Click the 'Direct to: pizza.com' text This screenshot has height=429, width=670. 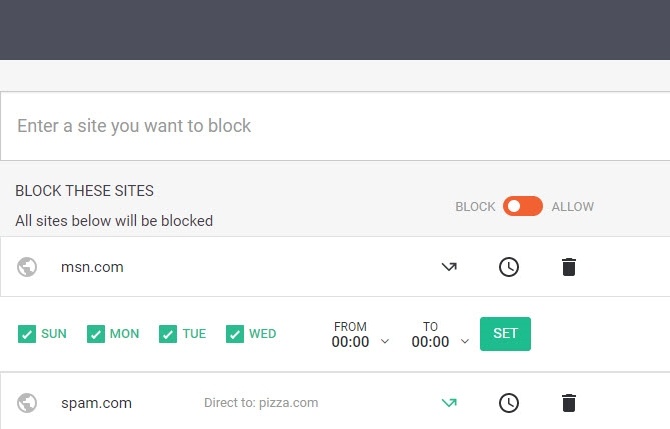pyautogui.click(x=261, y=403)
